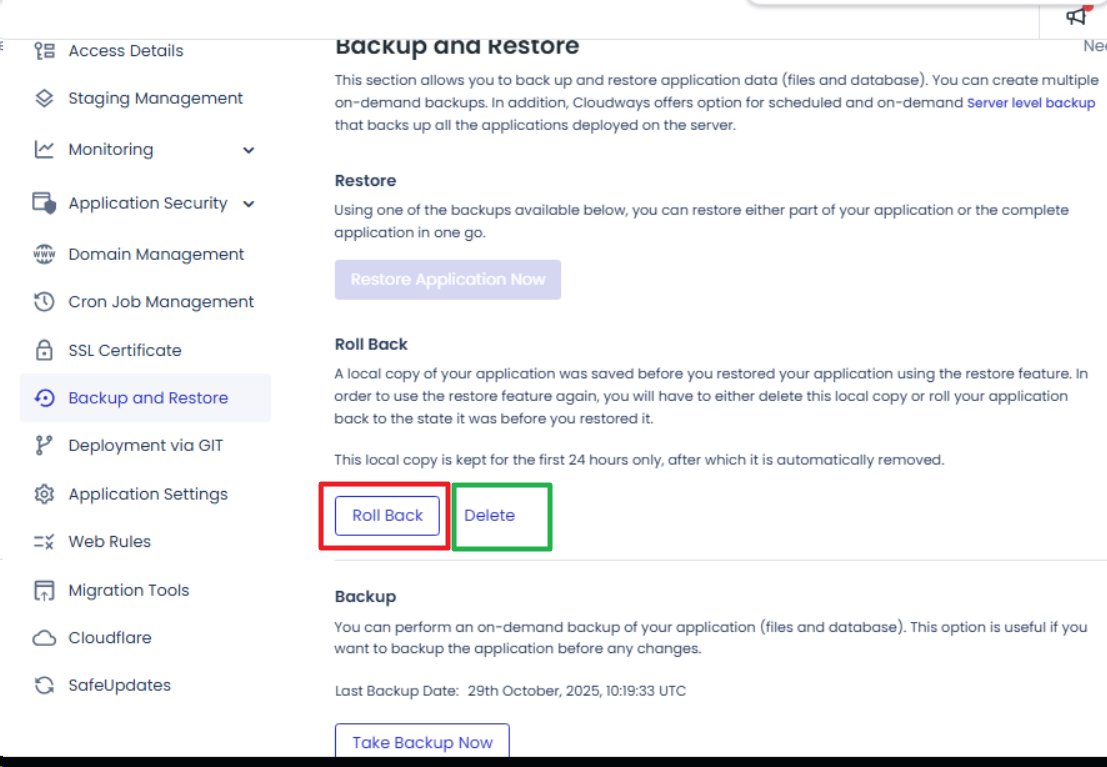Viewport: 1107px width, 767px height.
Task: Click the announcements megaphone icon
Action: [1076, 16]
